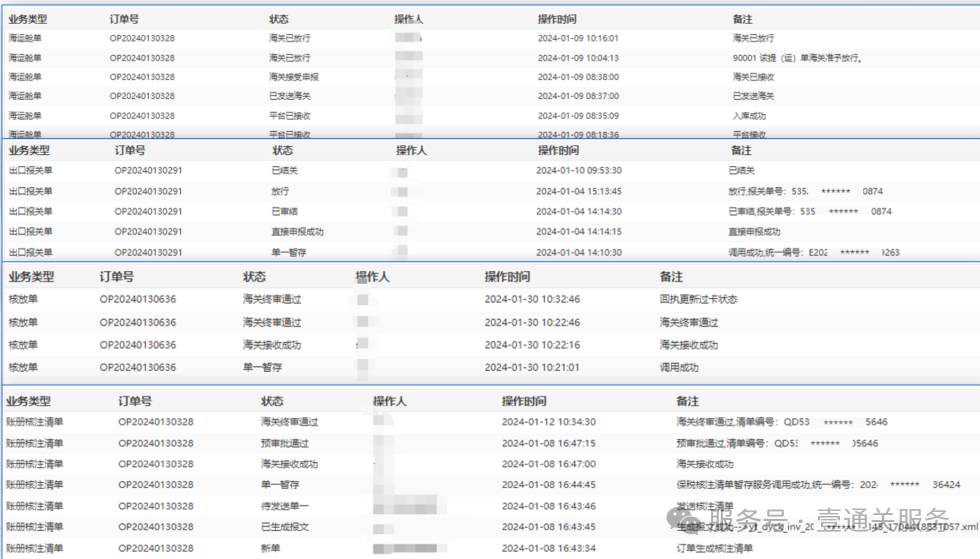The image size is (980, 559).
Task: Select the row timestamped 2024-01-10 09:53:30
Action: coord(579,171)
